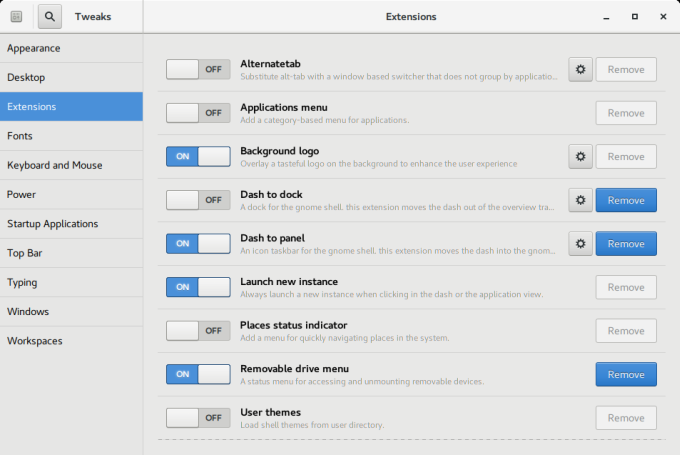Disable the Background logo switch
The height and width of the screenshot is (455, 680).
pos(198,157)
